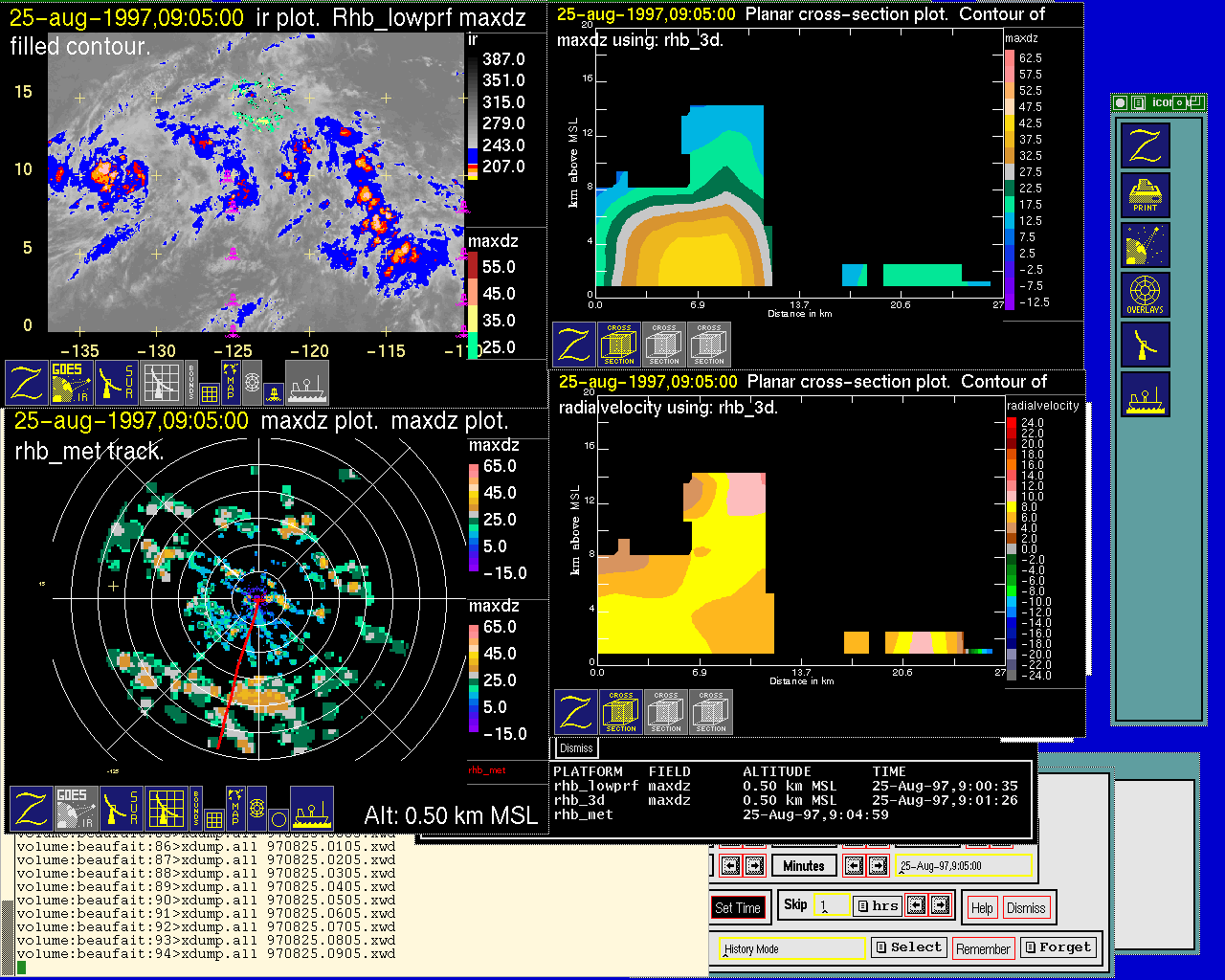Expand the Forget menu button

point(1057,947)
